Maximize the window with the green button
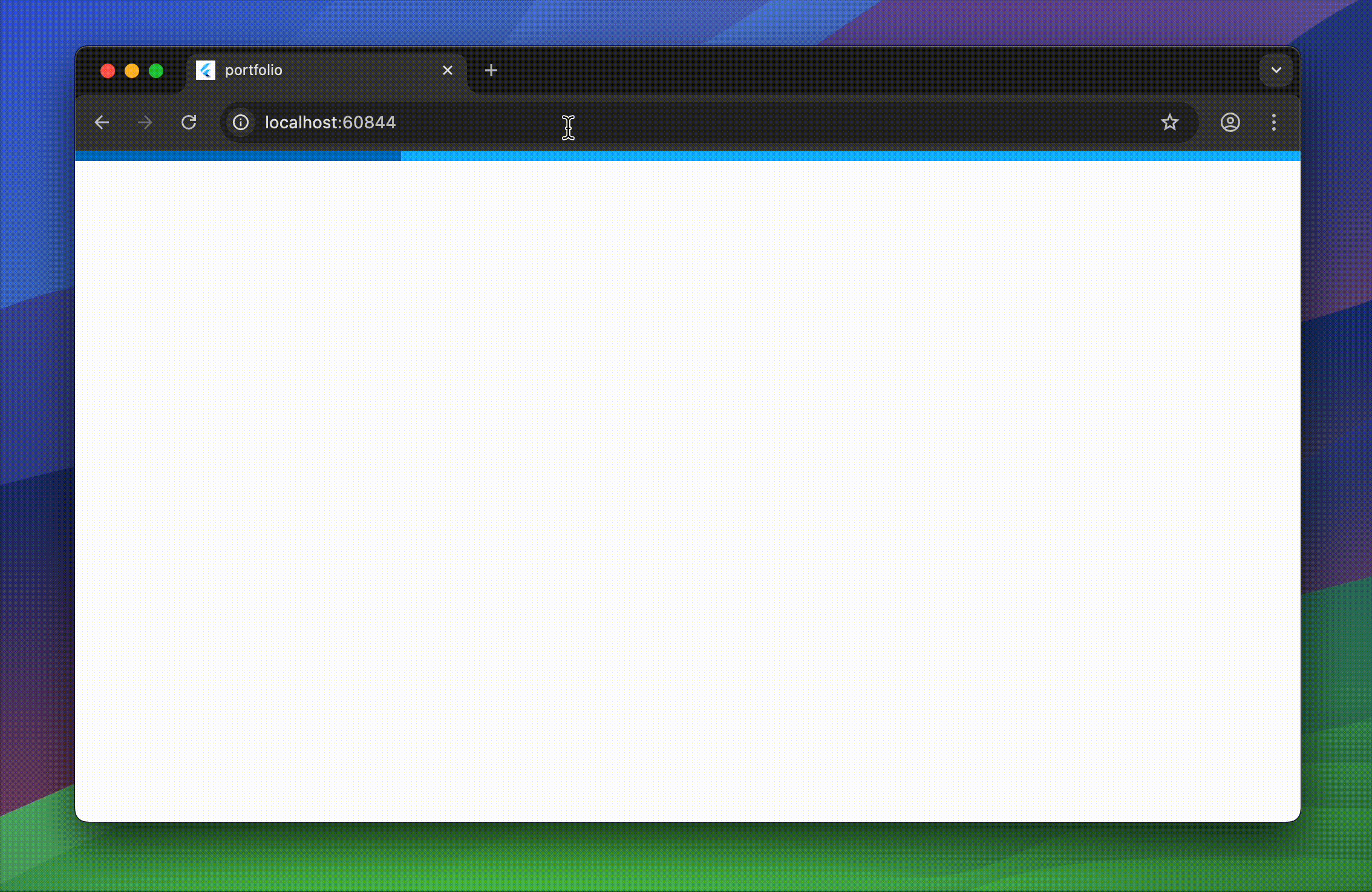This screenshot has height=892, width=1372. coord(156,71)
